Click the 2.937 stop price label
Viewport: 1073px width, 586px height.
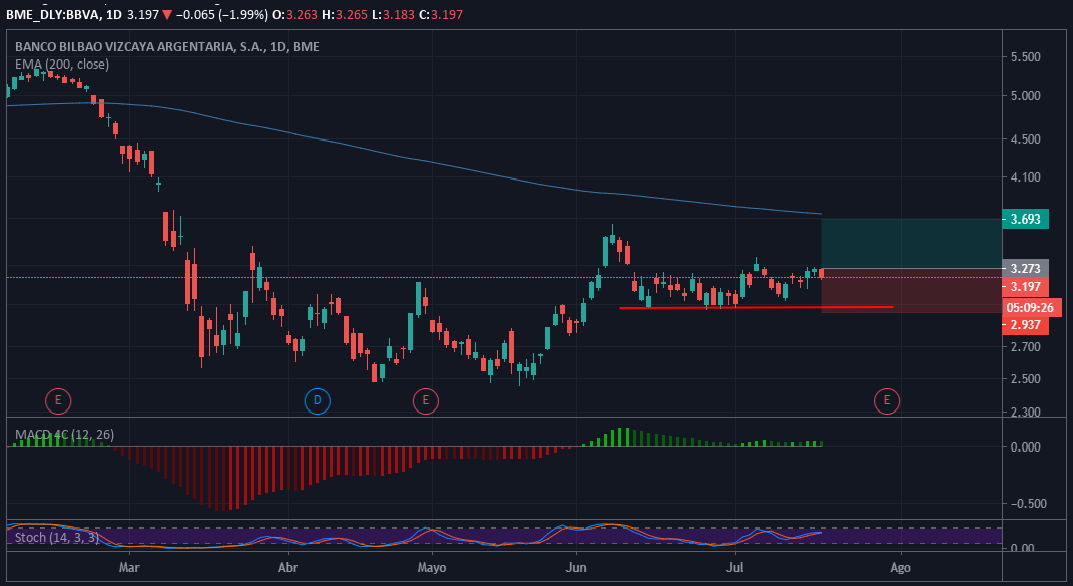pos(1027,326)
